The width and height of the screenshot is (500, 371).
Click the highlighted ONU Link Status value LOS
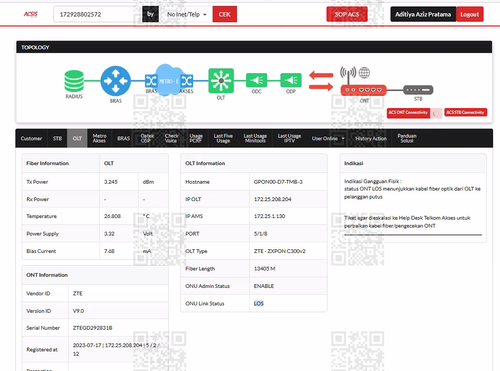click(259, 303)
